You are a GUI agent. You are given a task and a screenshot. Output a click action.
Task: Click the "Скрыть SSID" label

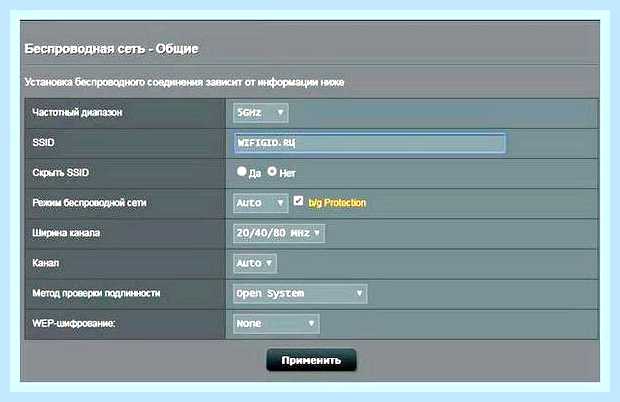coord(60,173)
